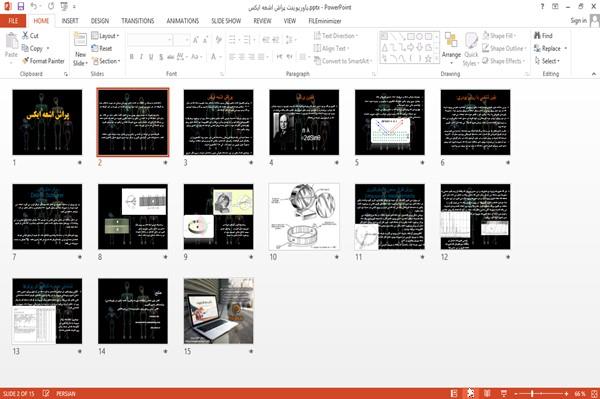Open the Arrange menu
The height and width of the screenshot is (399, 600).
(x=451, y=49)
